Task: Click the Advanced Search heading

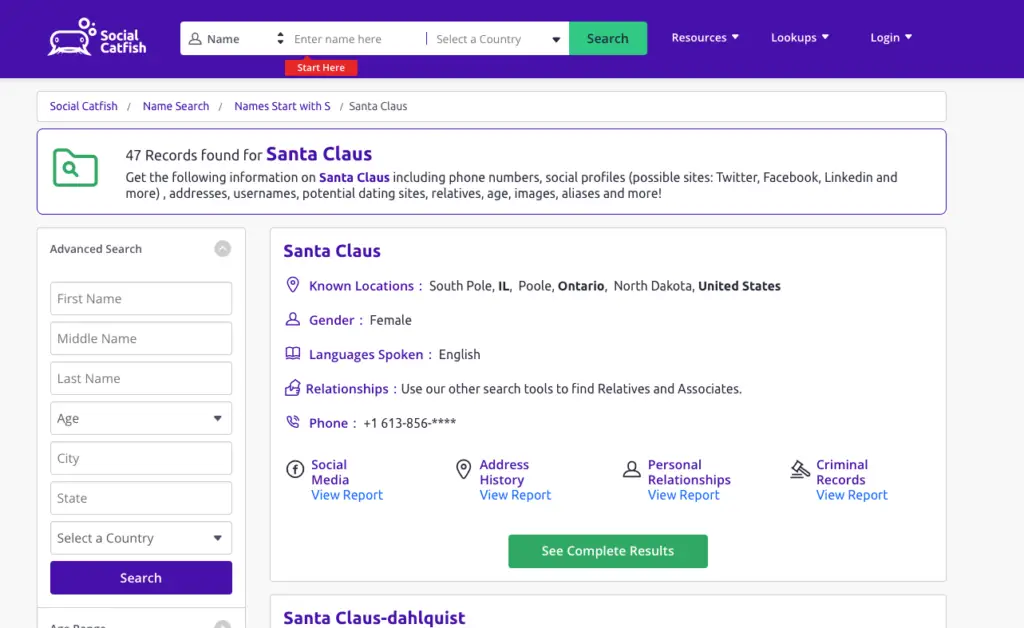Action: pos(95,249)
